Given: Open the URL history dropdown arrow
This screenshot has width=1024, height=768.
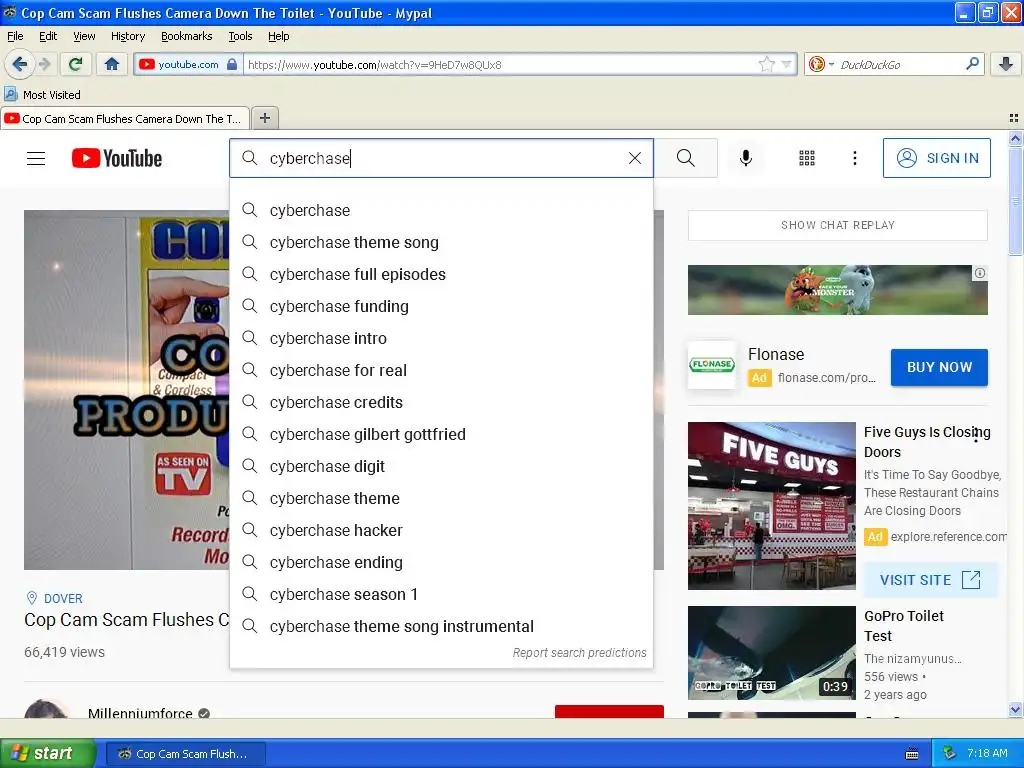Looking at the screenshot, I should 786,64.
